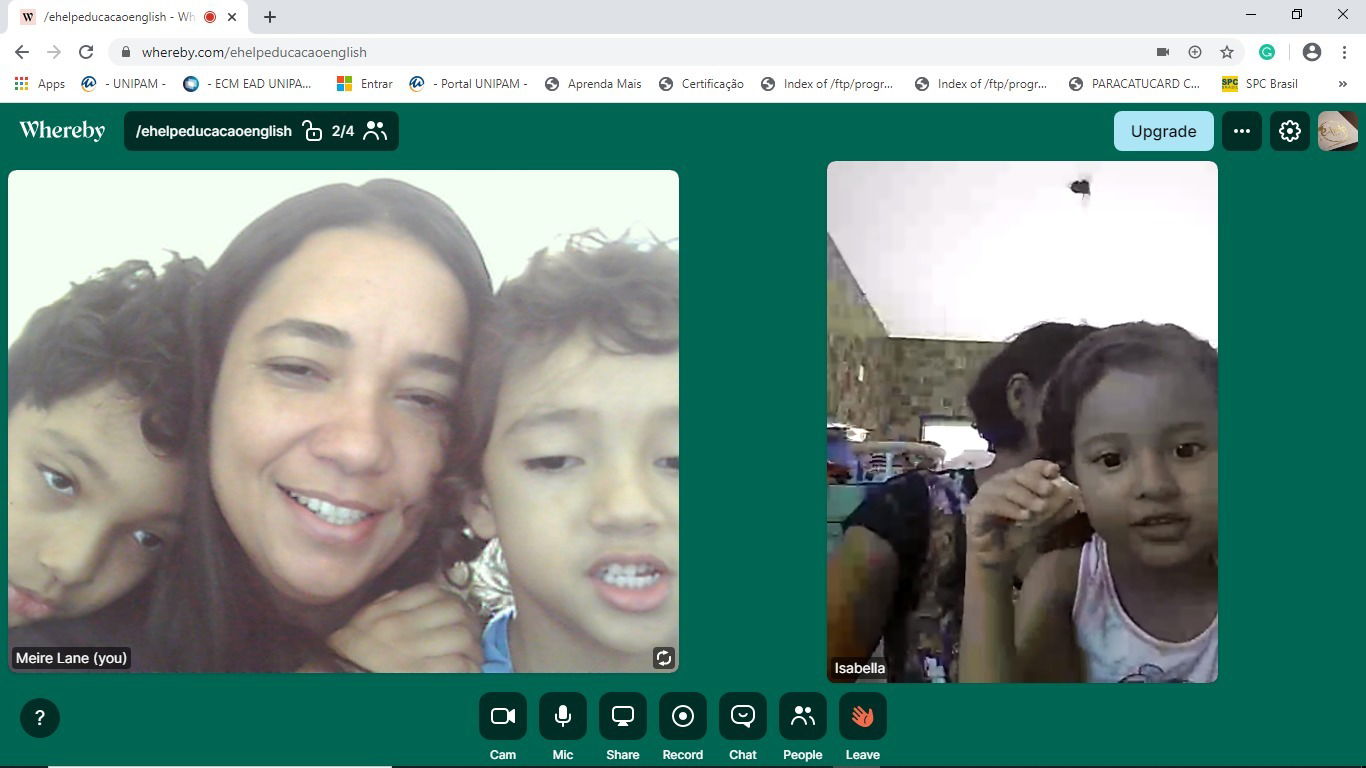Open the help question mark button
Screen dimensions: 1366x768
40,718
